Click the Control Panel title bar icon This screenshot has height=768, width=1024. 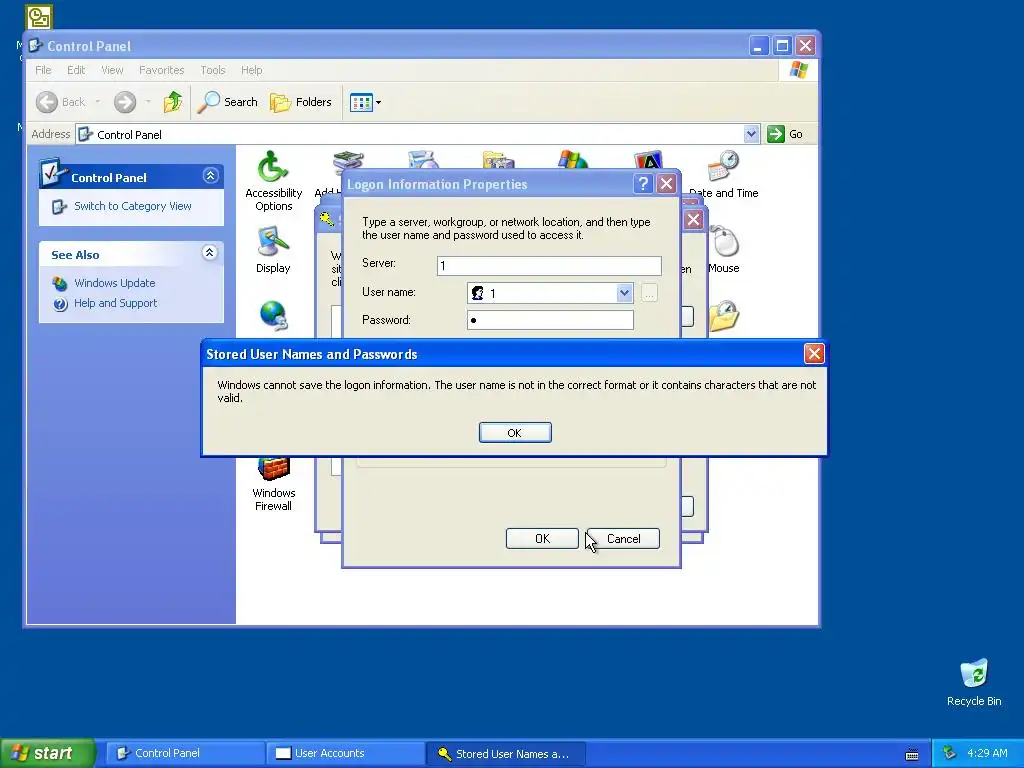click(x=36, y=46)
